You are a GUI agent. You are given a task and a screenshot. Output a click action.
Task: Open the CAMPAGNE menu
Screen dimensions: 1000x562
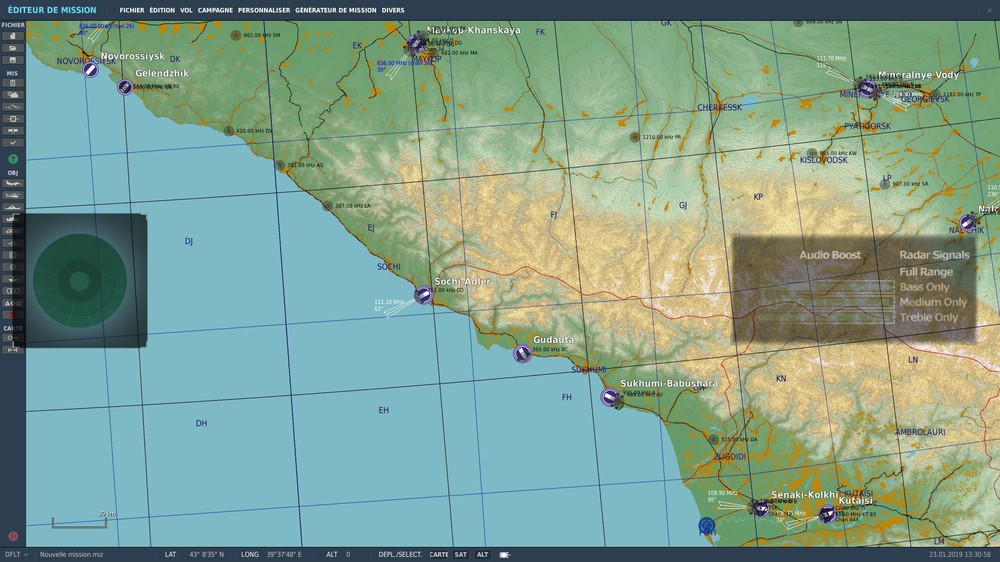point(215,10)
